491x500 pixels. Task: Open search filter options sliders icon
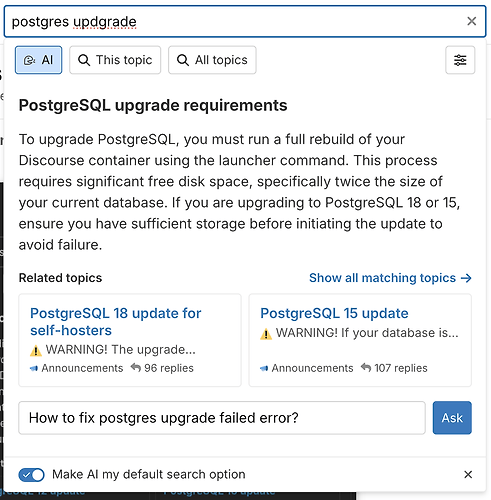460,60
